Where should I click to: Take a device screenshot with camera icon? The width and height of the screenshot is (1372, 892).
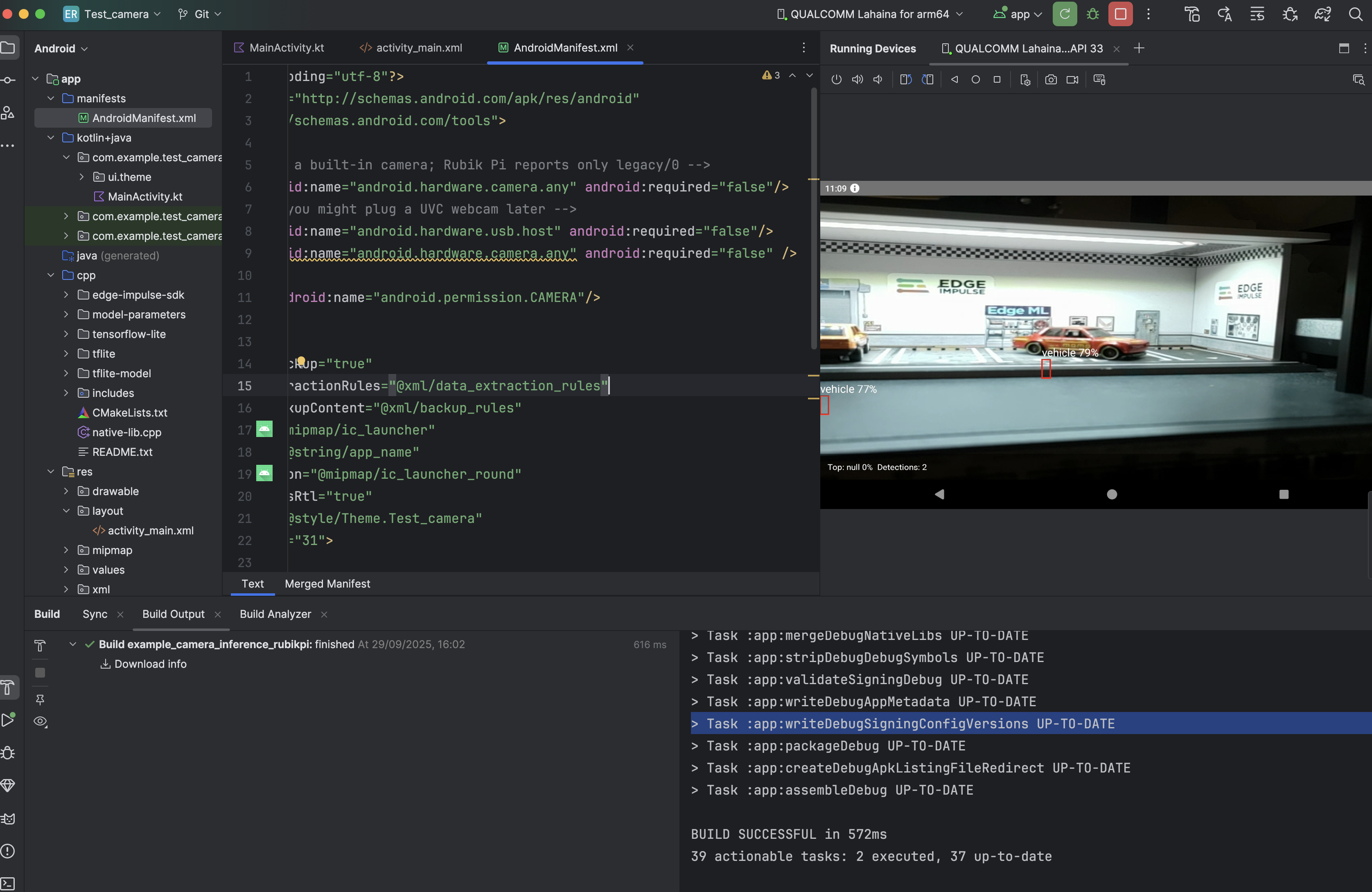pos(1050,79)
